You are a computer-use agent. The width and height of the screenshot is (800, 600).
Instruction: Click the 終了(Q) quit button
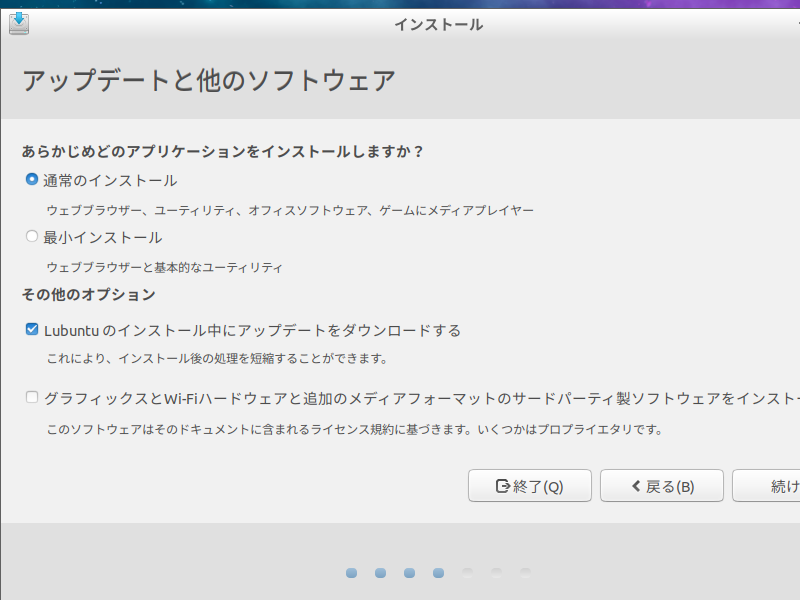click(530, 486)
